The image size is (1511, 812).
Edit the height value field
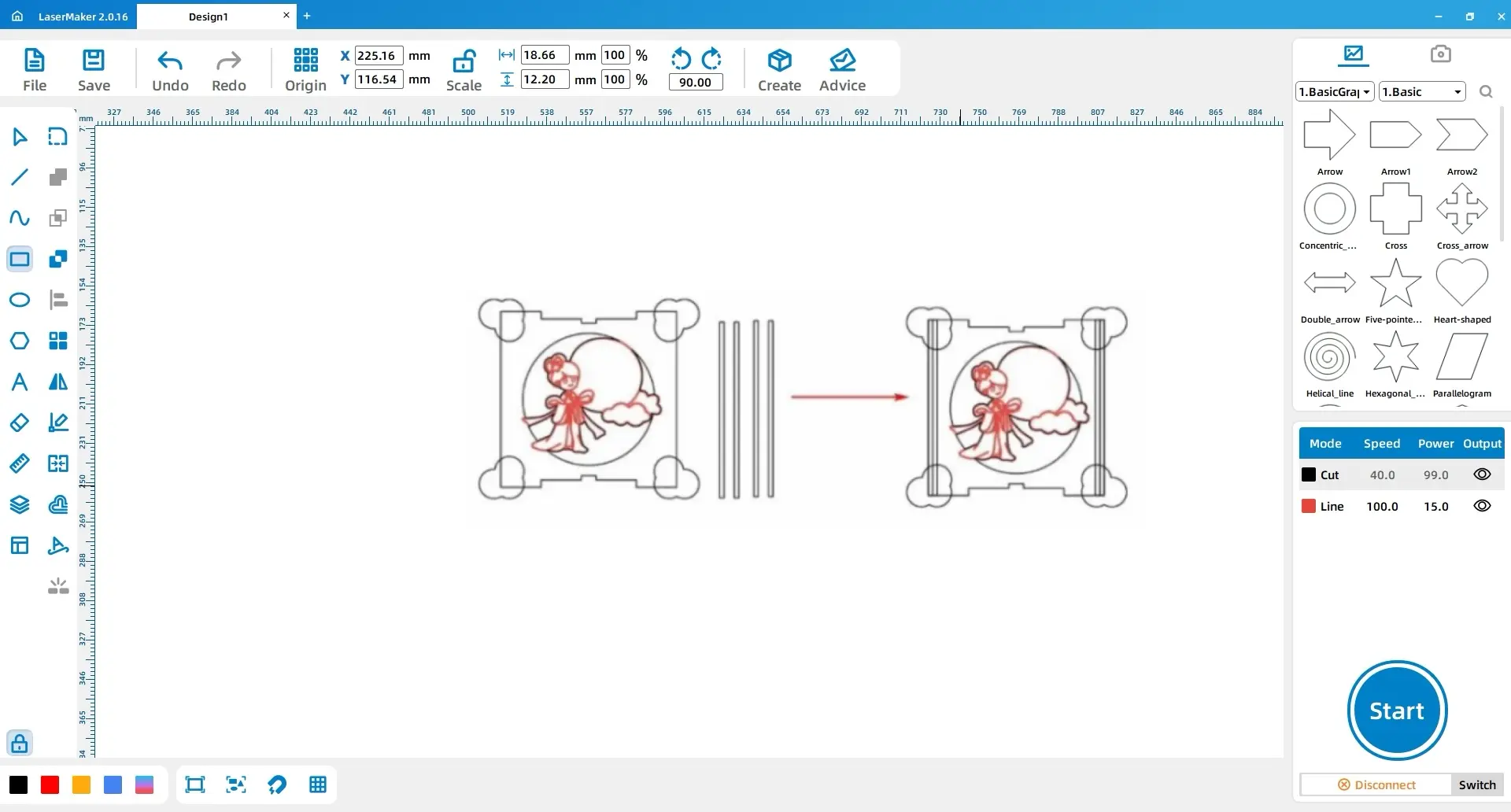(x=545, y=79)
